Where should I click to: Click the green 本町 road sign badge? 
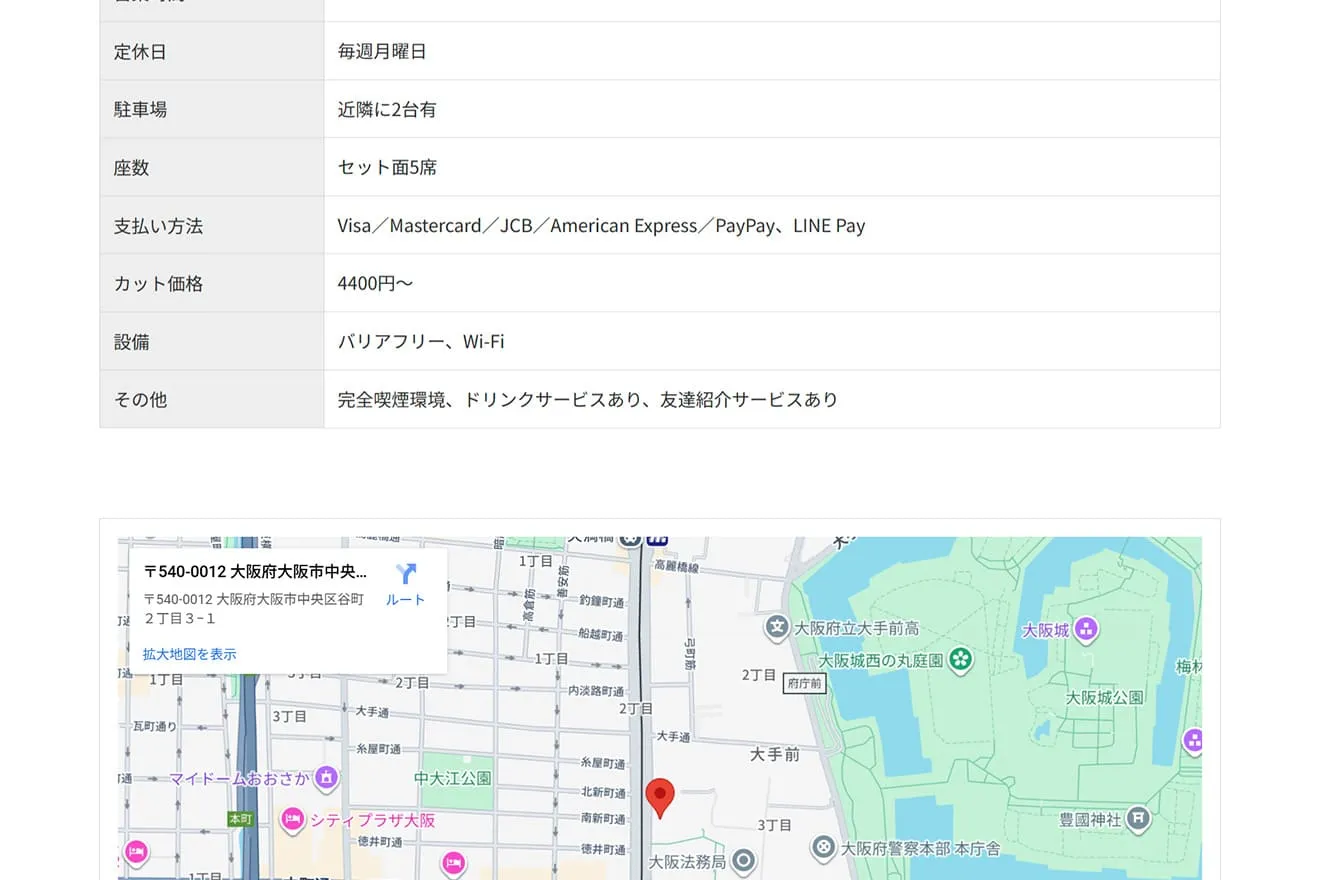coord(240,819)
